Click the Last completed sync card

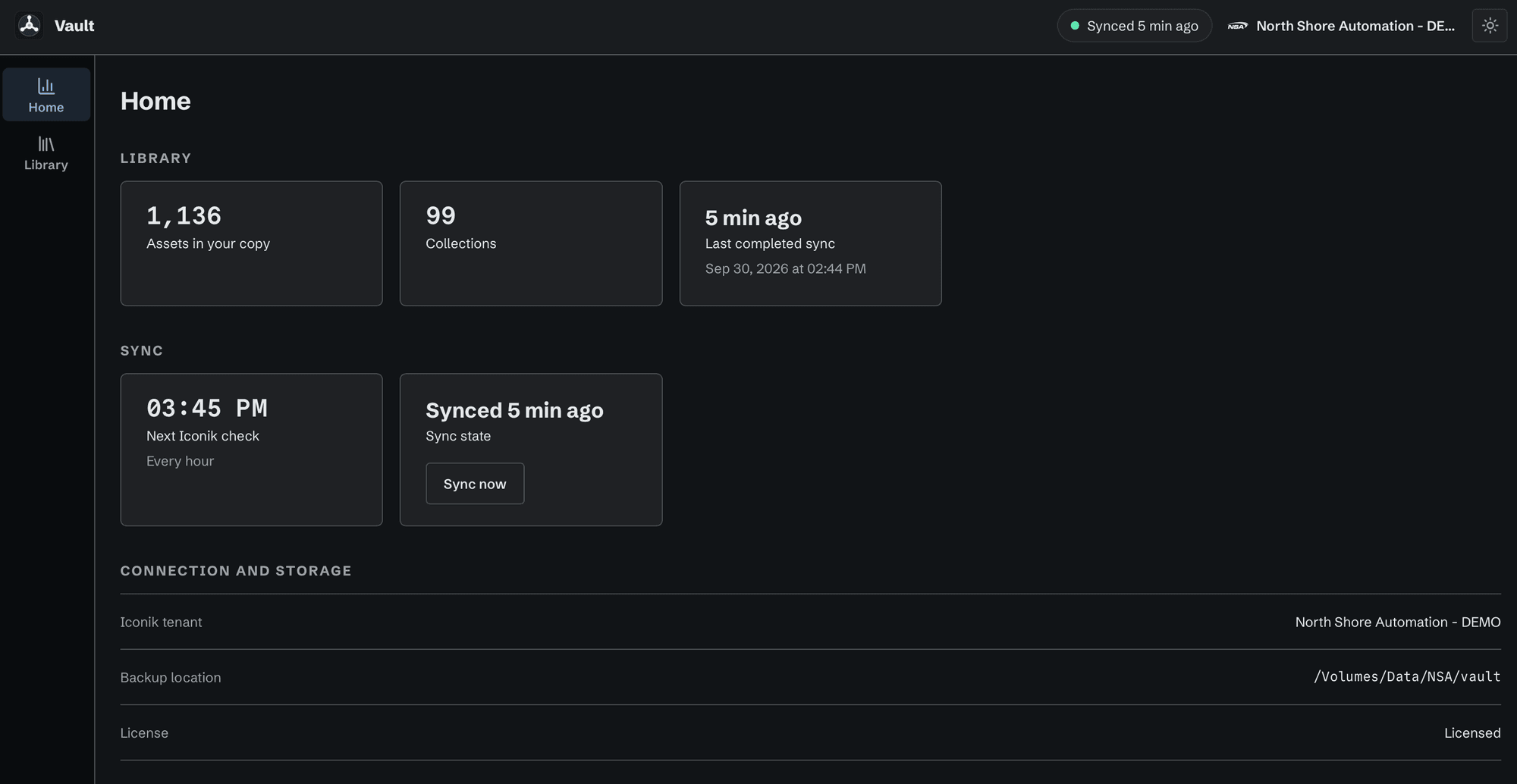point(810,243)
